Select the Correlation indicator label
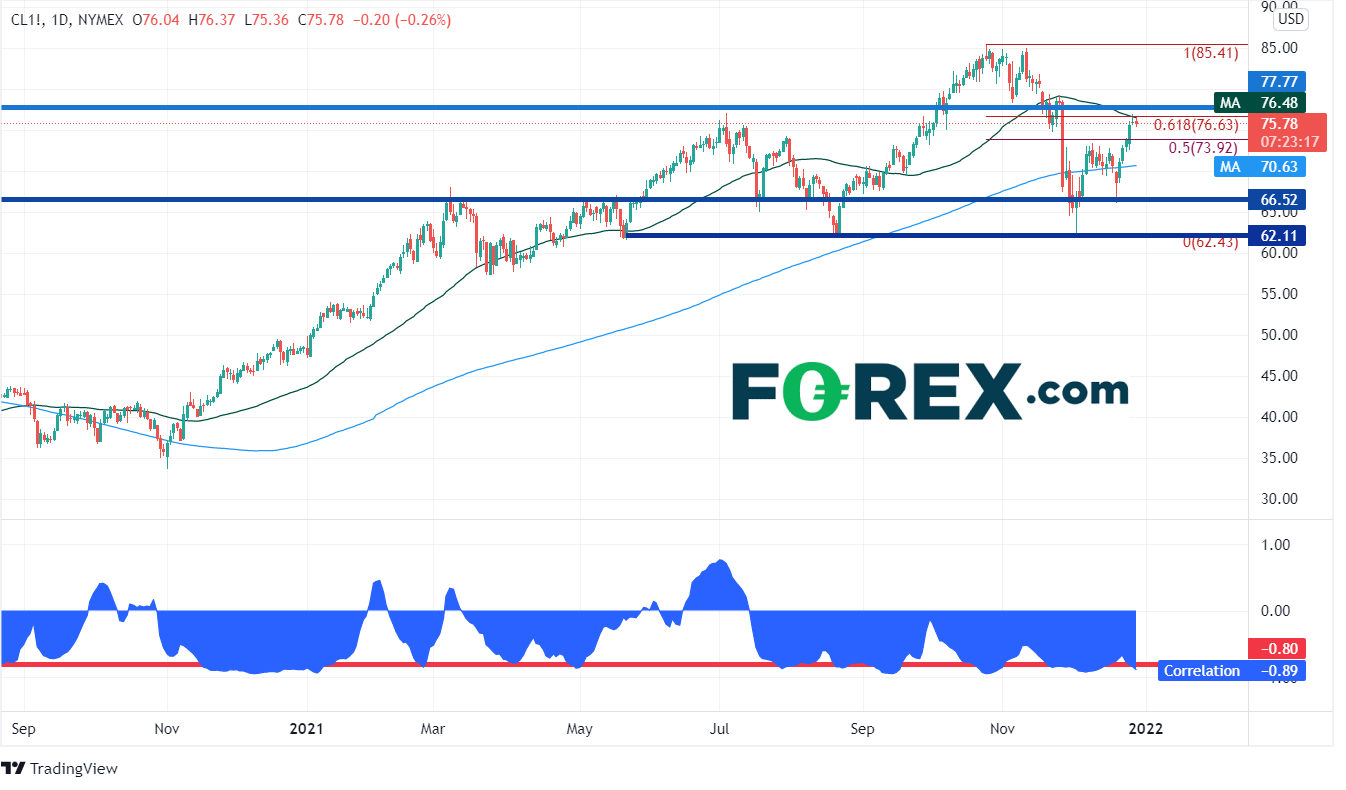This screenshot has height=790, width=1346. click(x=1202, y=672)
